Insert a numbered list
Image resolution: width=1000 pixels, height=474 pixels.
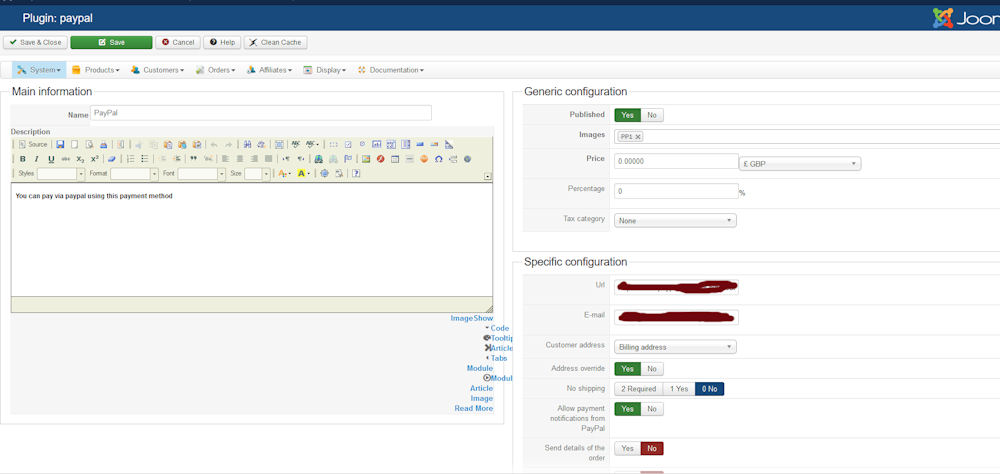point(130,159)
